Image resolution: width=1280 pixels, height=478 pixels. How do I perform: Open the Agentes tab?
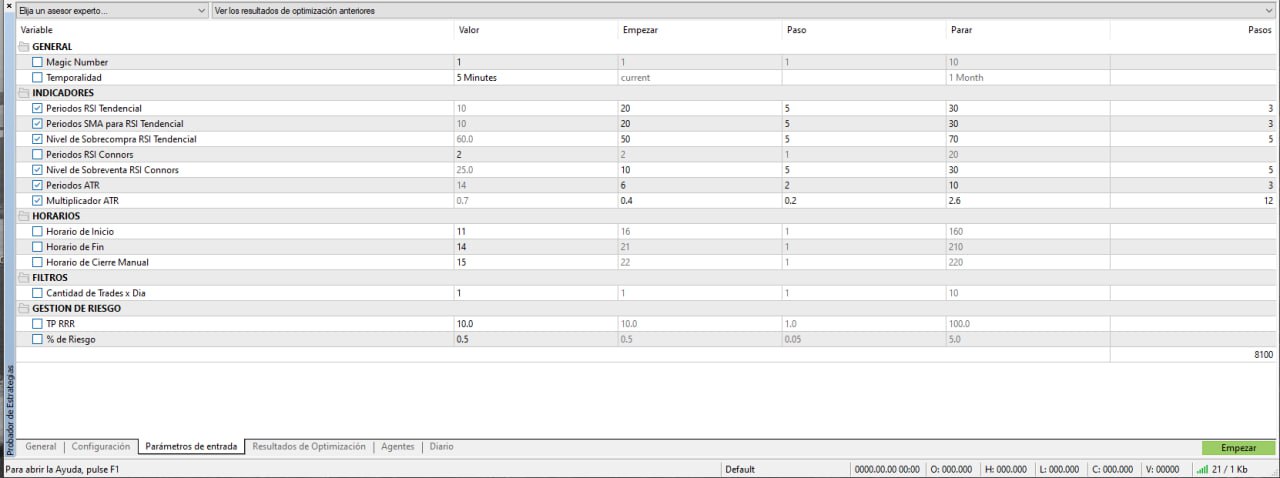coord(398,447)
